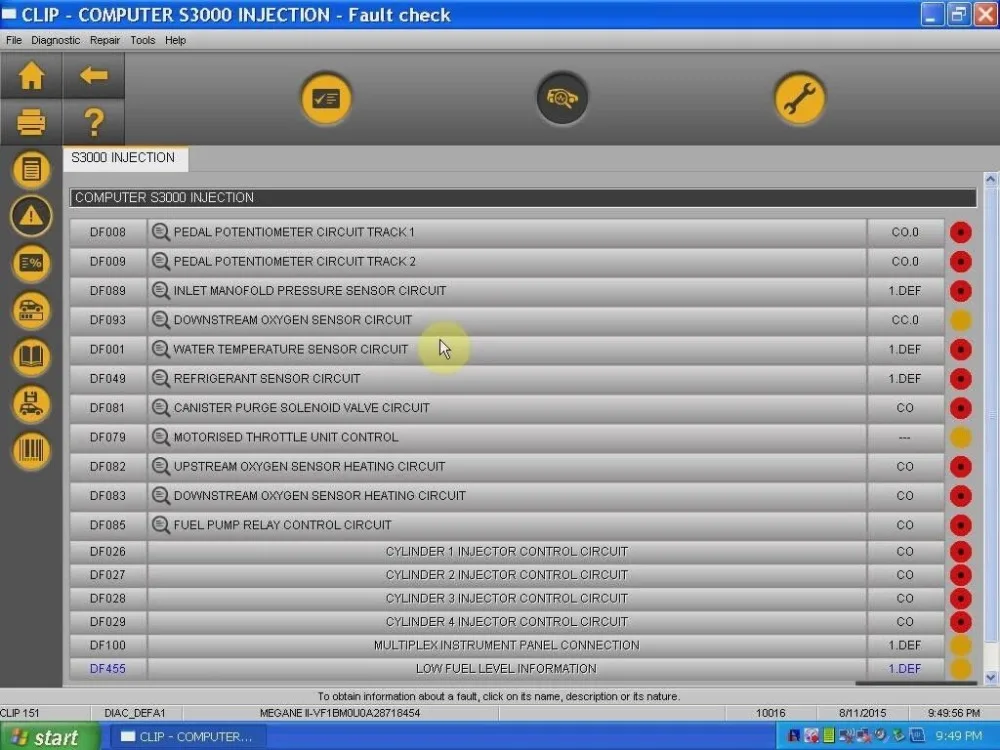Click fault CANISTER PURGE SOLENOID VALVE CIRCUIT
The width and height of the screenshot is (1000, 750).
302,408
